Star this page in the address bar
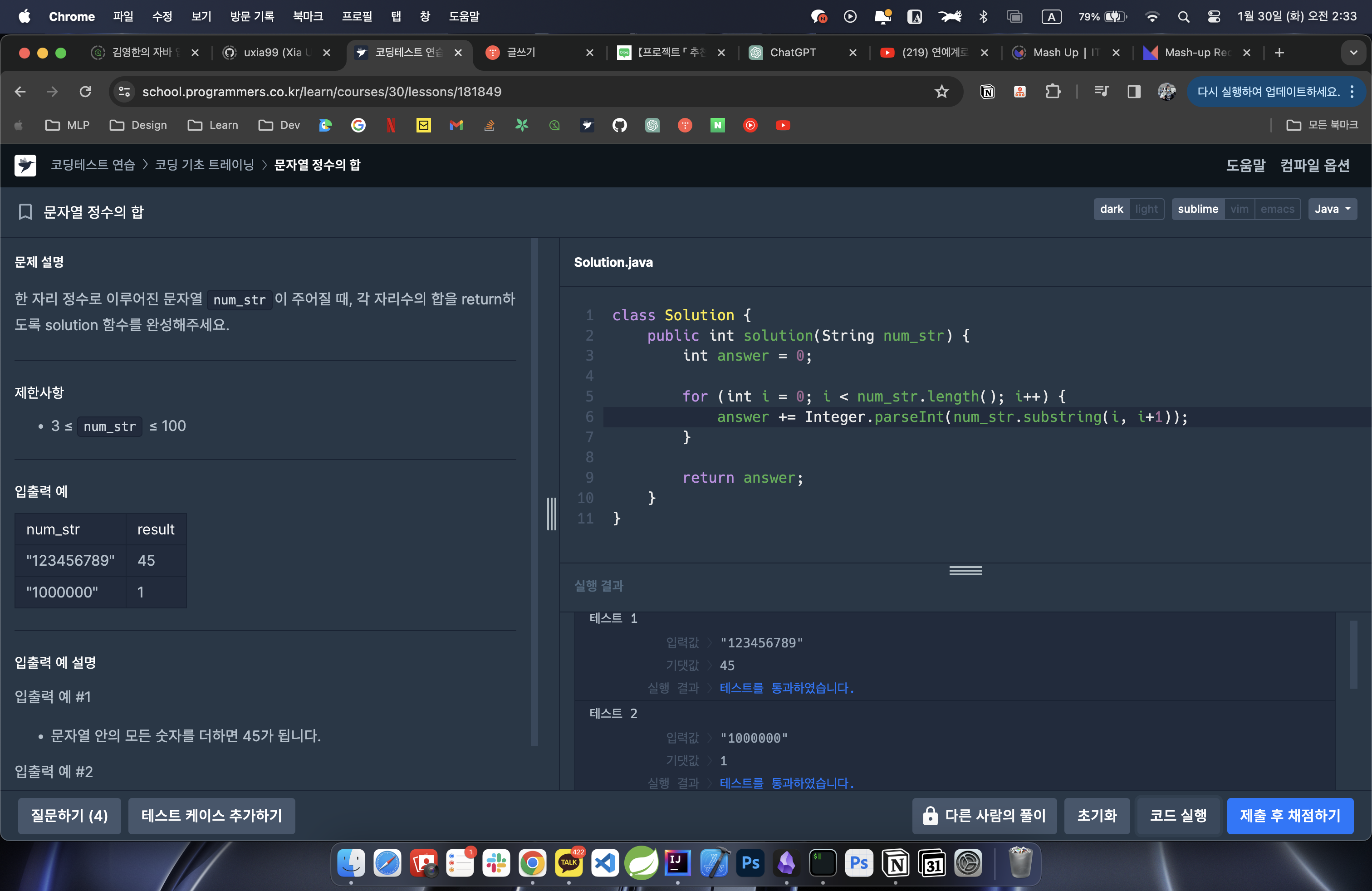 [x=941, y=92]
